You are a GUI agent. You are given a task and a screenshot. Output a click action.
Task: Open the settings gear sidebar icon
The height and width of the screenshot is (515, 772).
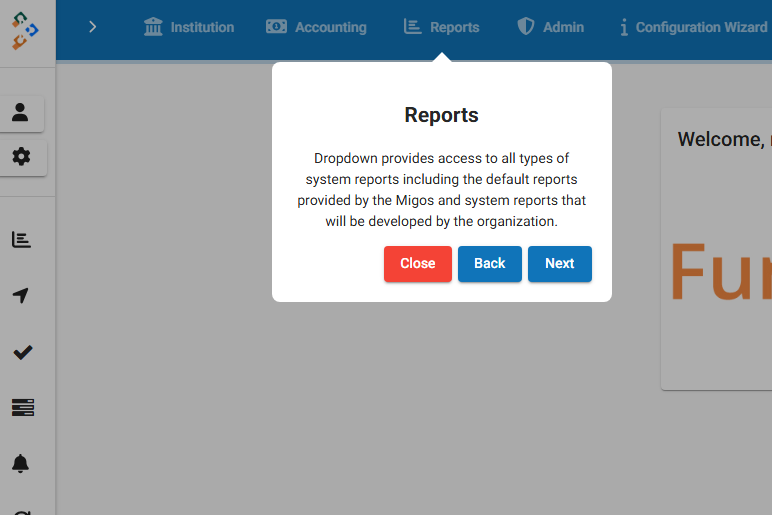pyautogui.click(x=21, y=157)
